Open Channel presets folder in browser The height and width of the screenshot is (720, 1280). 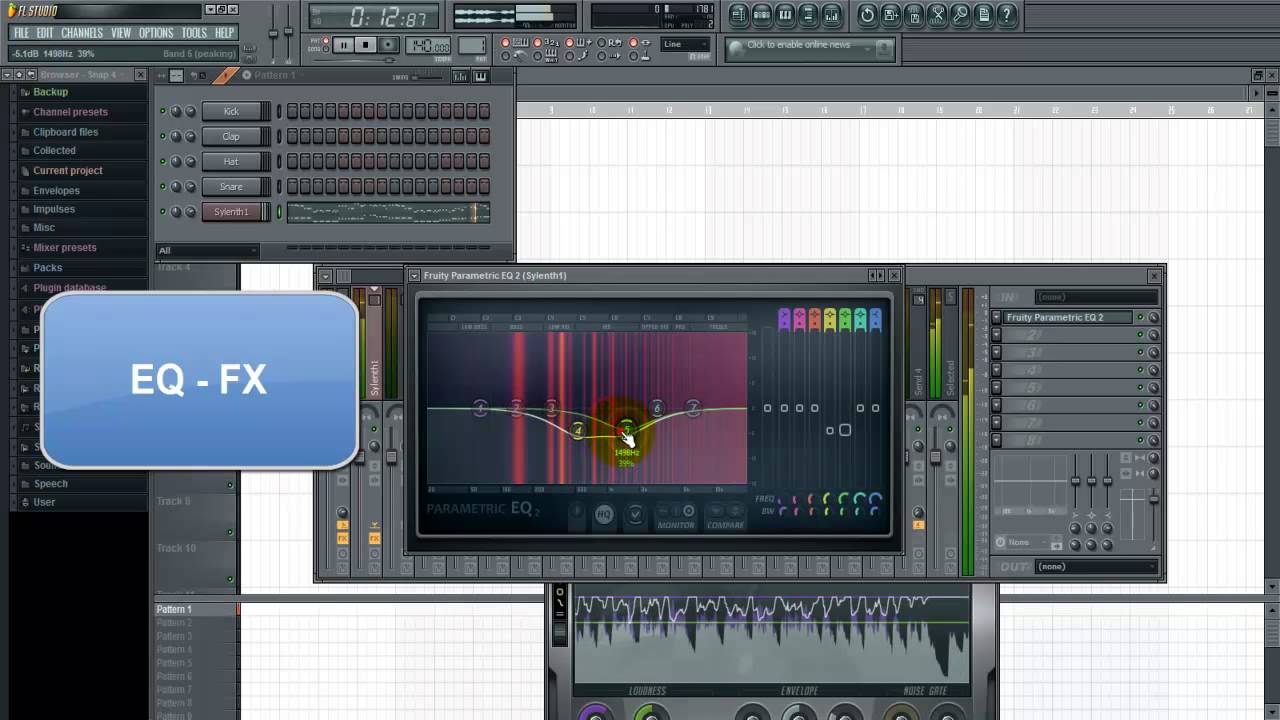point(70,112)
